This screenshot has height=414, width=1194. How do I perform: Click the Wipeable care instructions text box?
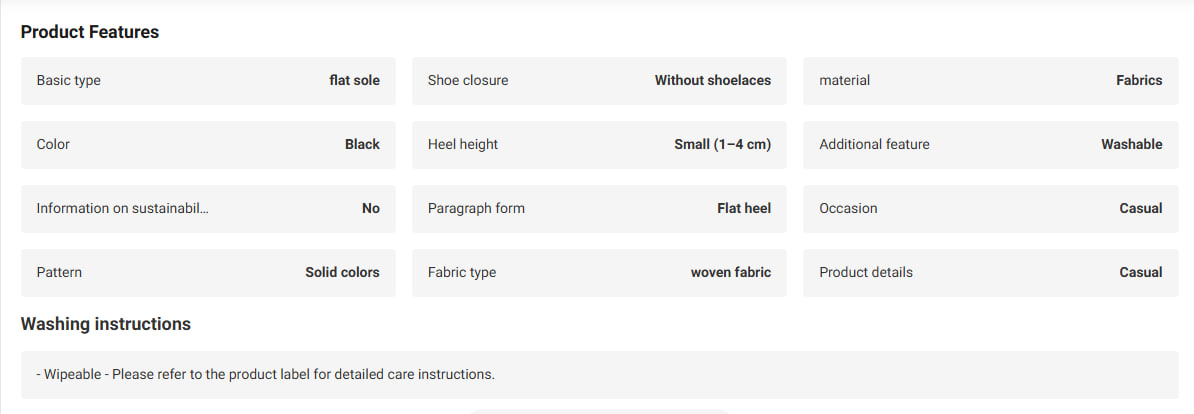pos(599,374)
